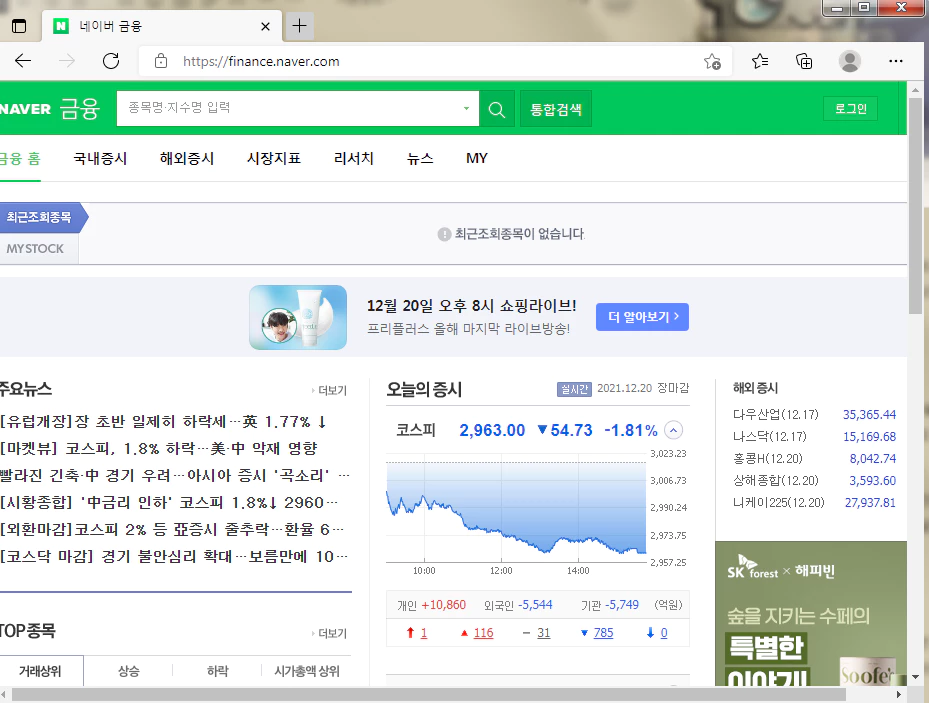Open browser collections

tap(804, 61)
